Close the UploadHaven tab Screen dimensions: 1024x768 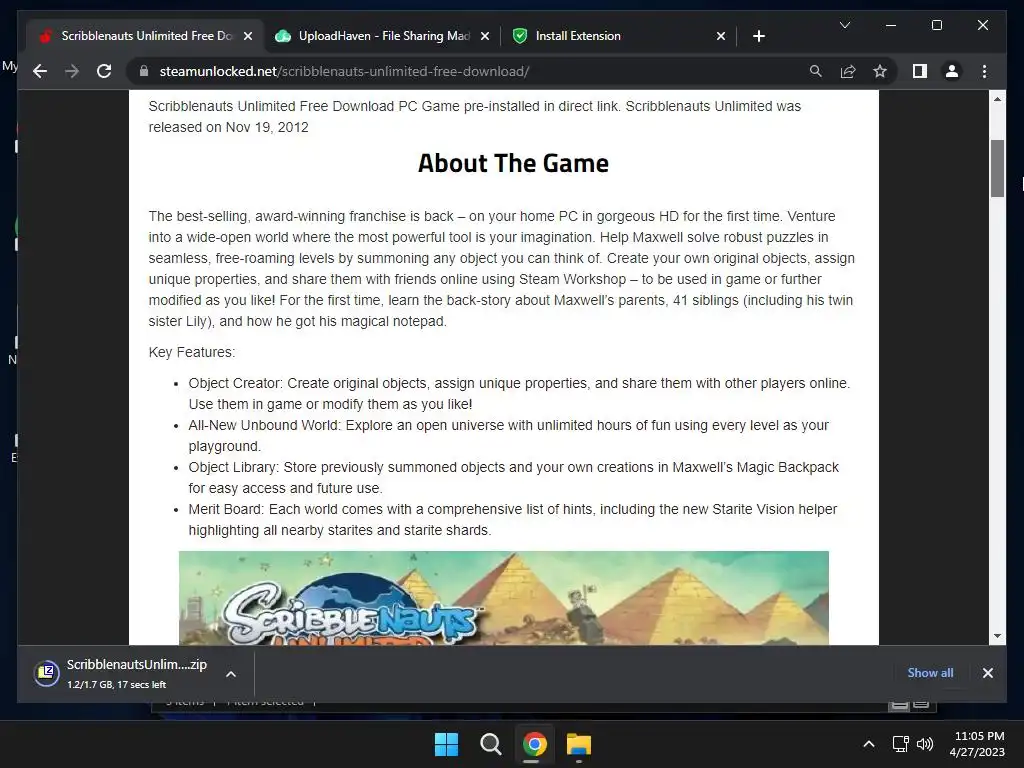click(485, 36)
